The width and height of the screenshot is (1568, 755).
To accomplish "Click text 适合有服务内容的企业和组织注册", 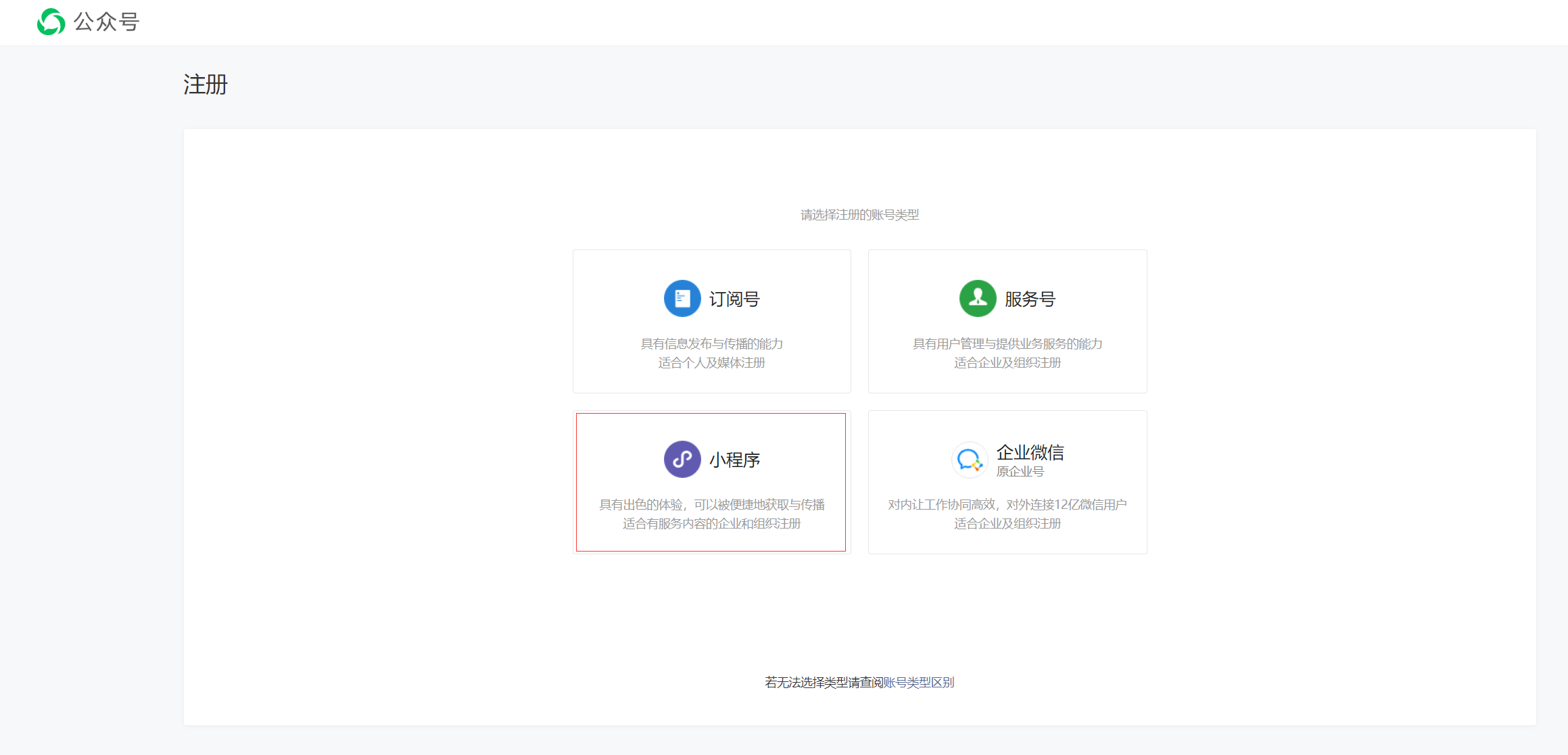I will [x=711, y=524].
